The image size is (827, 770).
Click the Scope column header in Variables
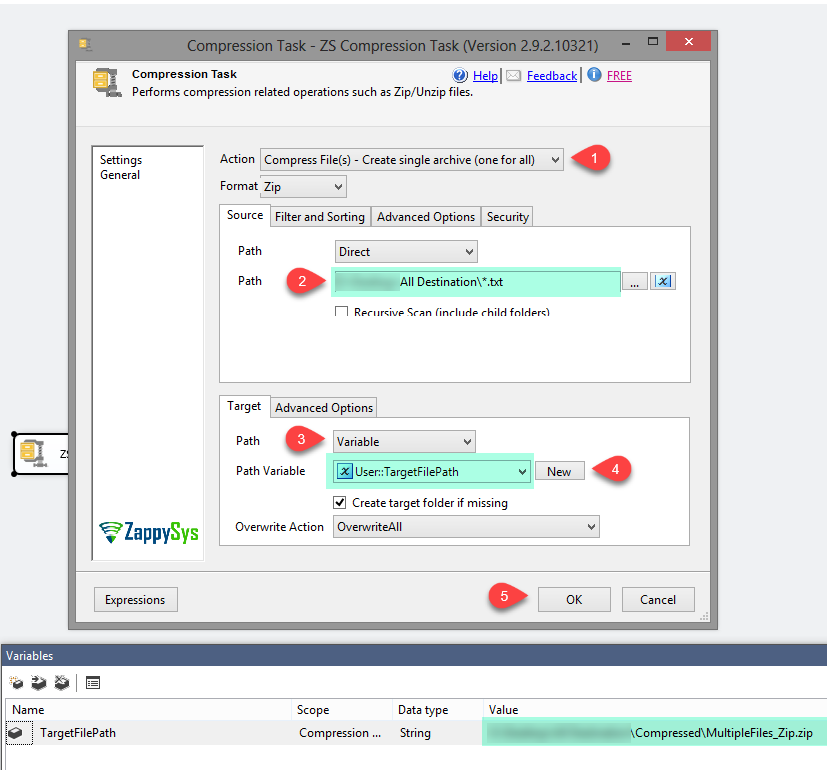point(342,709)
